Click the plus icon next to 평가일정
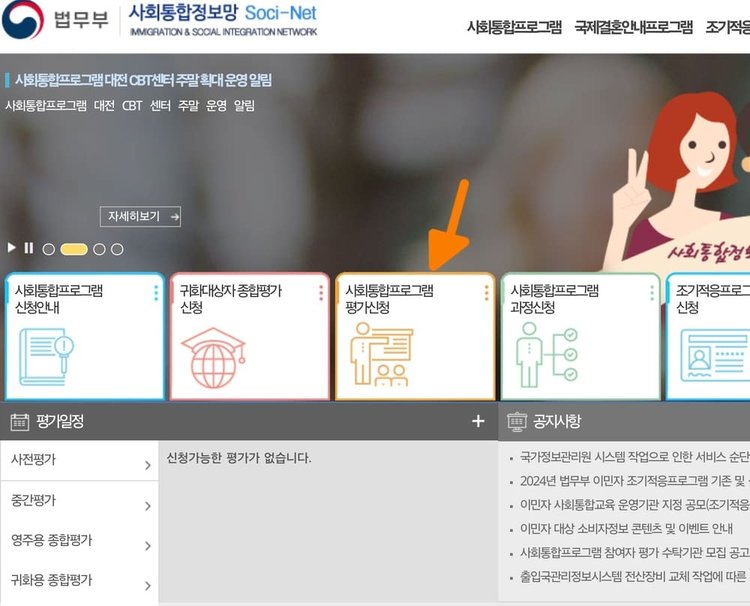The image size is (750, 606). 478,421
